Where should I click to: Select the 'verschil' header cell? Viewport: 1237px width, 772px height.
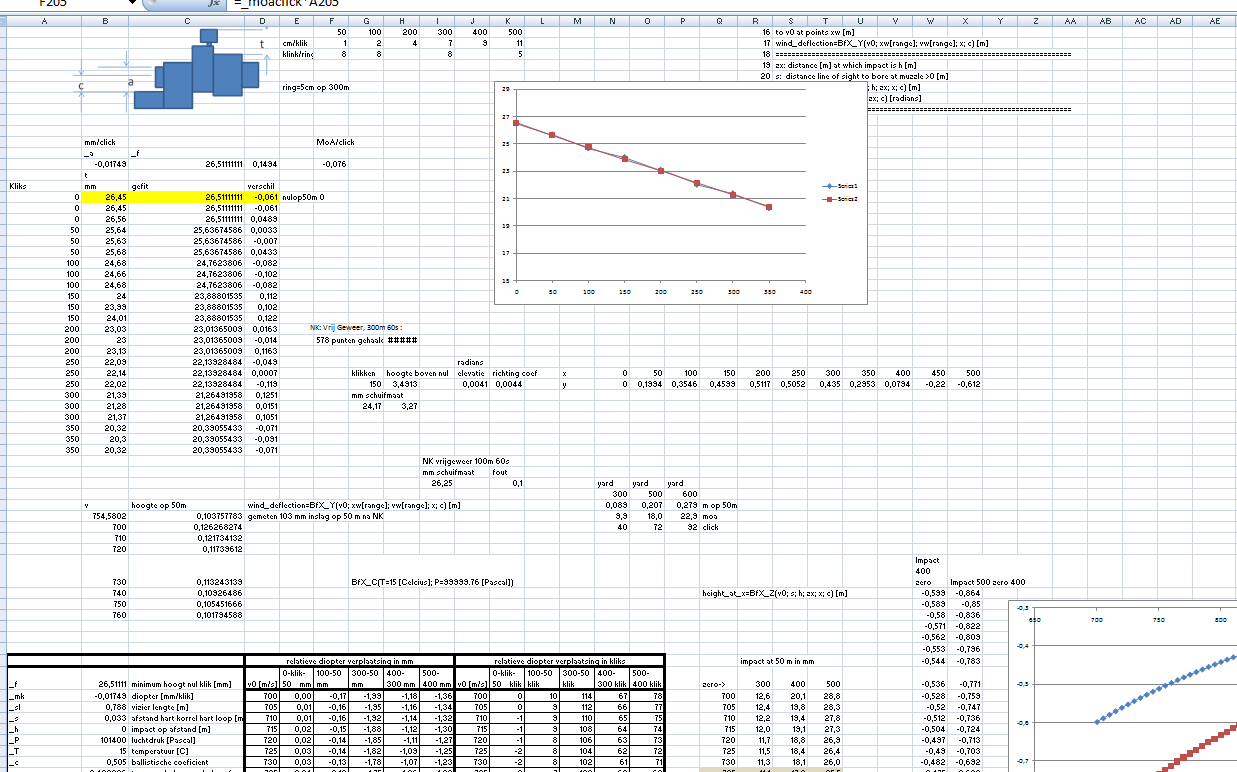tap(262, 186)
